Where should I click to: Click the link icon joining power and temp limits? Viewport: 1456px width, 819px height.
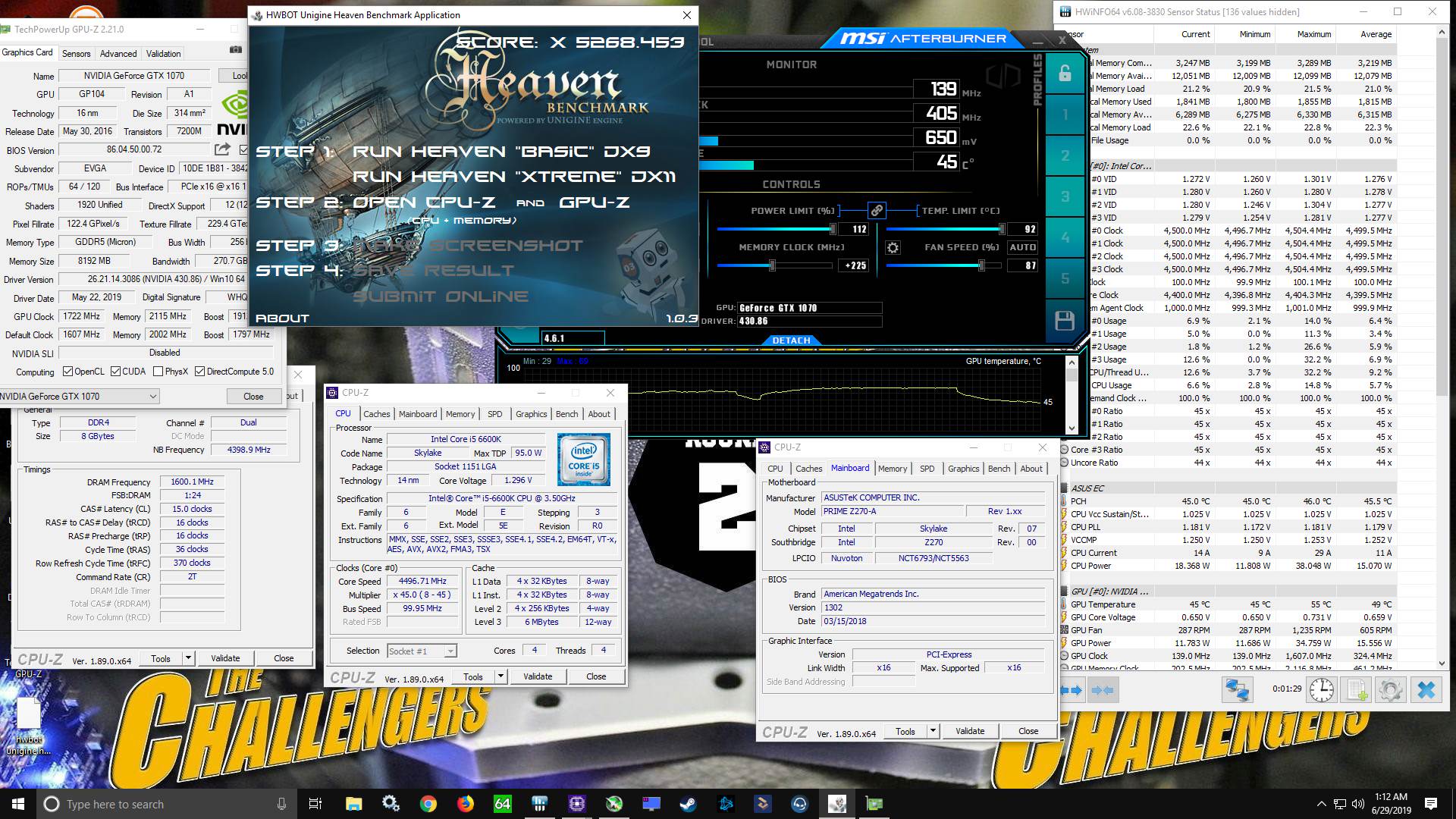pyautogui.click(x=877, y=211)
